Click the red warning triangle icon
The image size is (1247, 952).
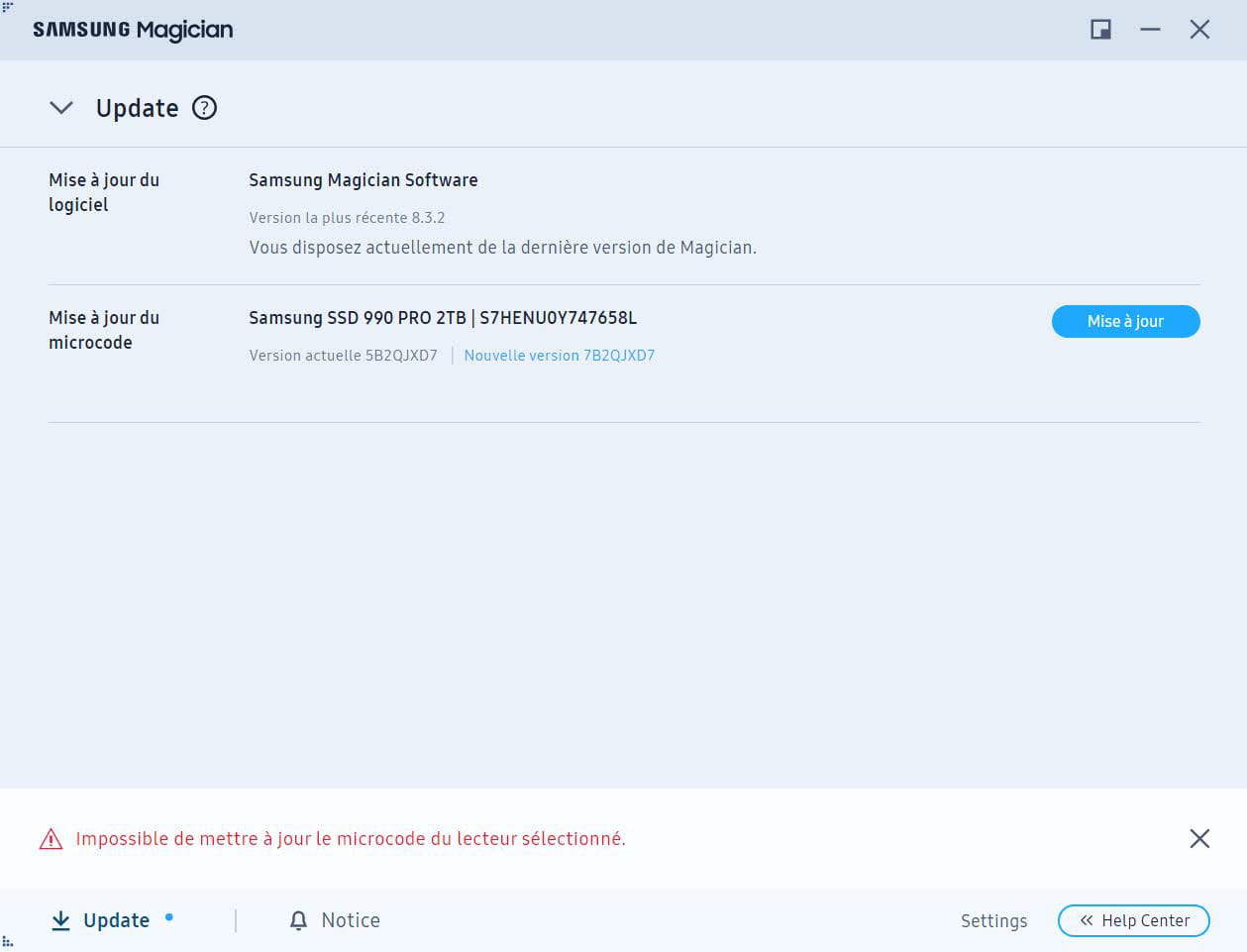(x=51, y=840)
